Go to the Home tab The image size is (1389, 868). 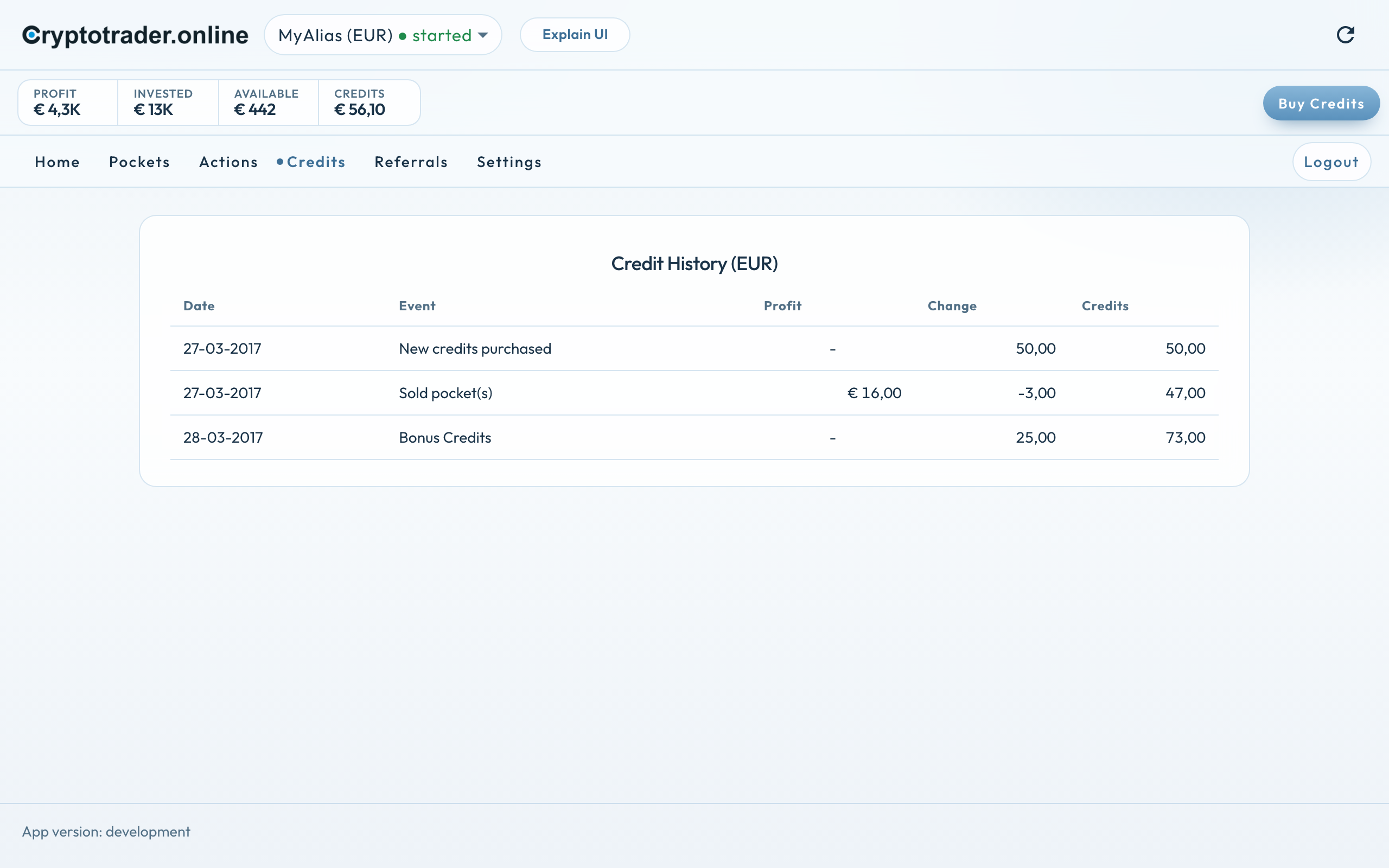coord(58,162)
